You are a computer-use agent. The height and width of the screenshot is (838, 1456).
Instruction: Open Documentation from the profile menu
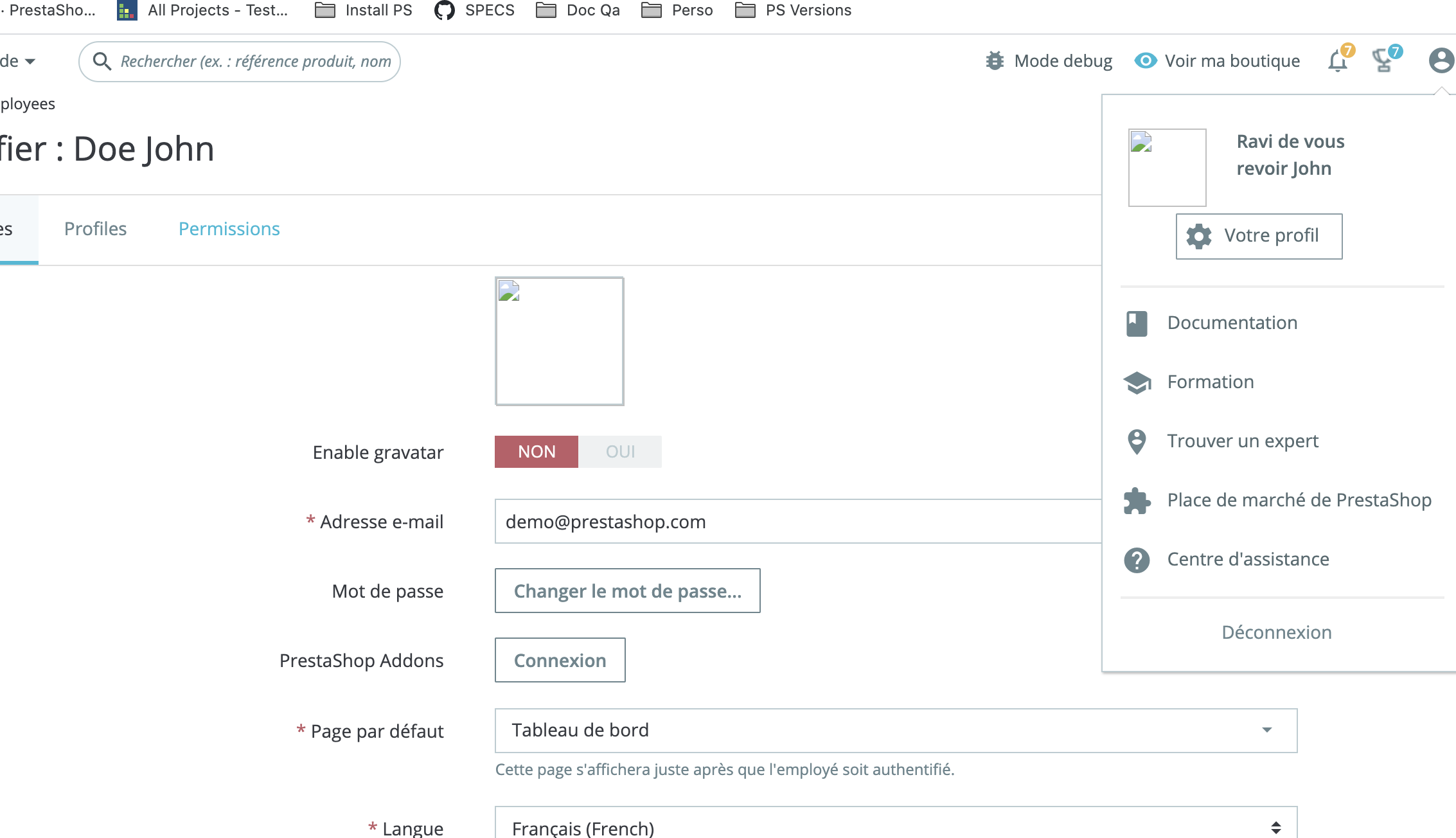1232,323
